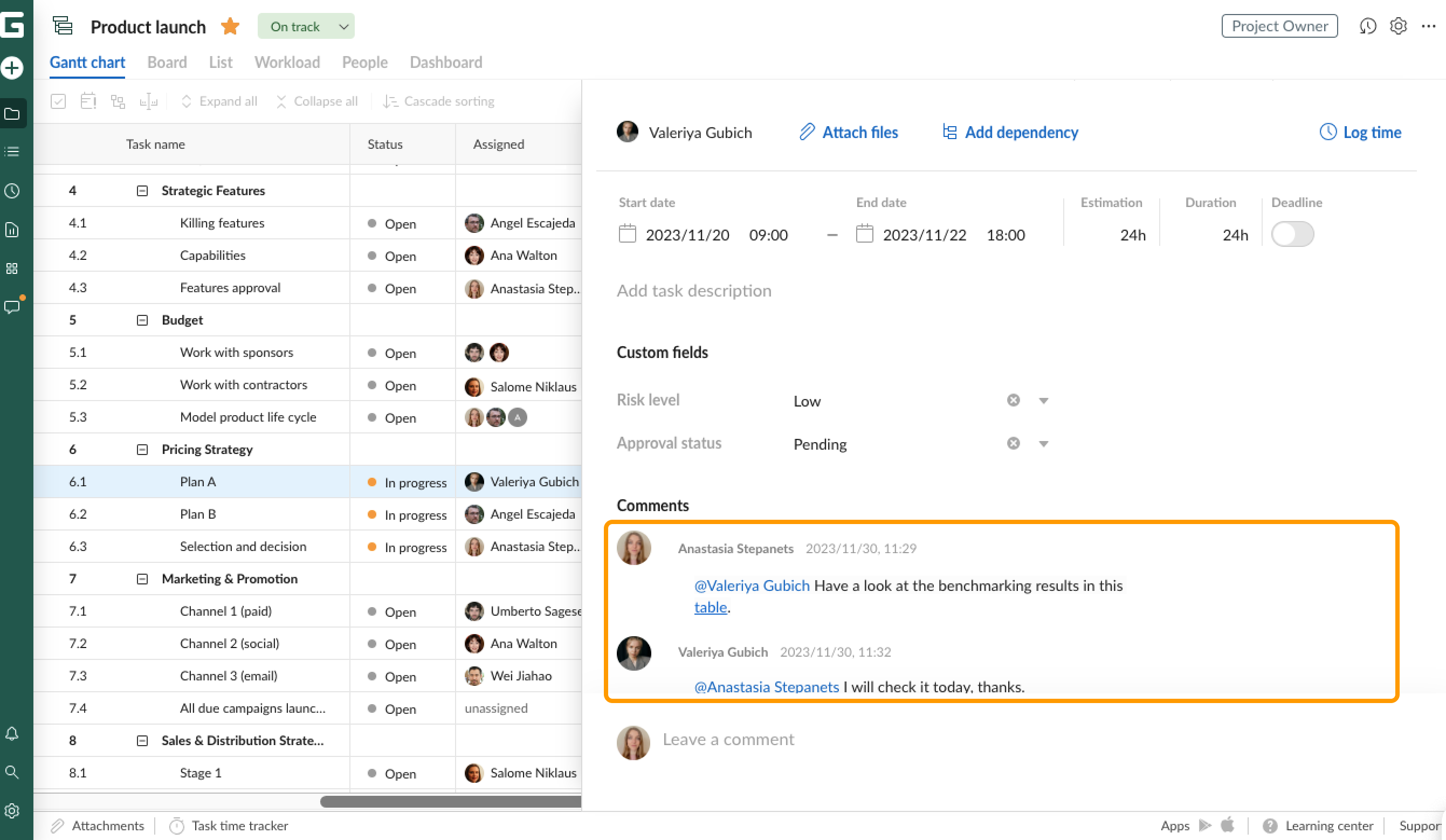Enable the Deadline toggle switch
The image size is (1446, 840).
click(1292, 234)
